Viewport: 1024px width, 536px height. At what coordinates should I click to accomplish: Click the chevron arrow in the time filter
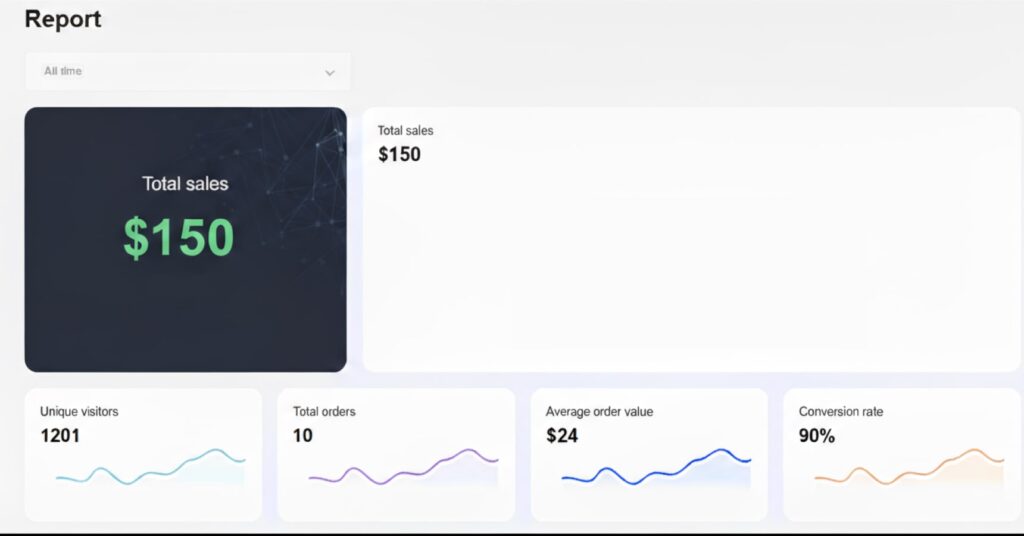click(x=330, y=73)
